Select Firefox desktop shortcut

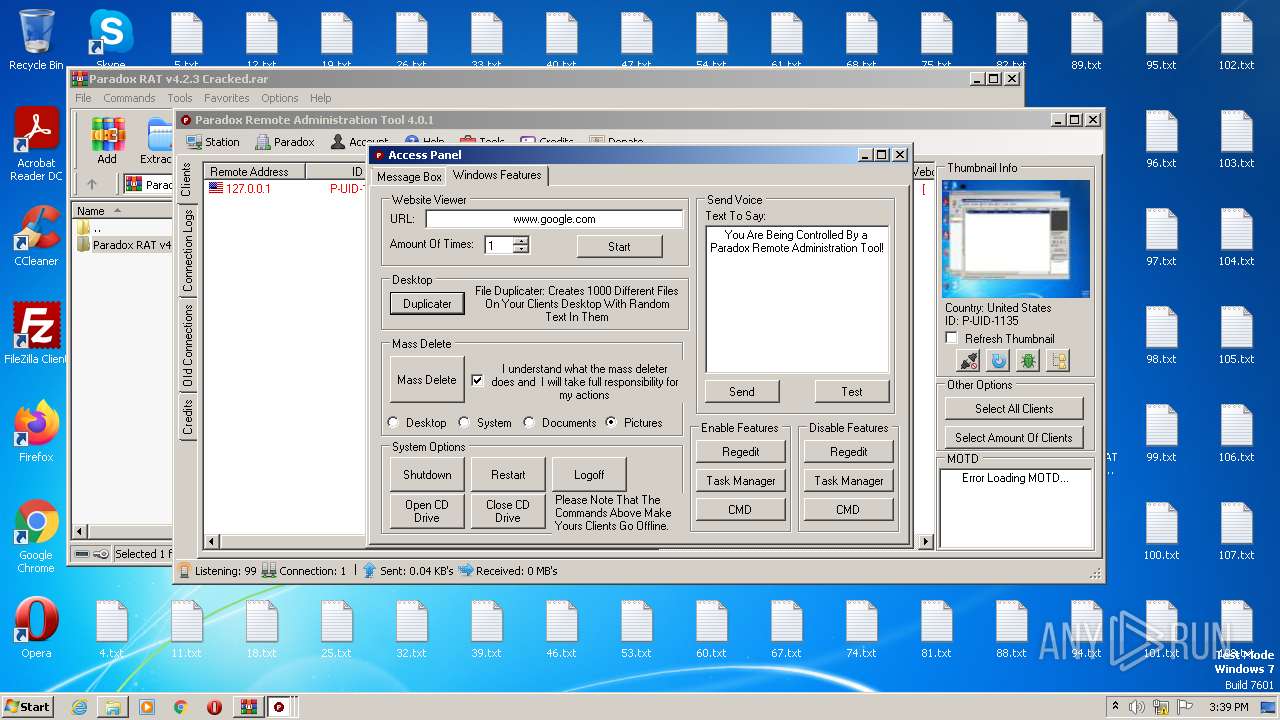point(36,432)
